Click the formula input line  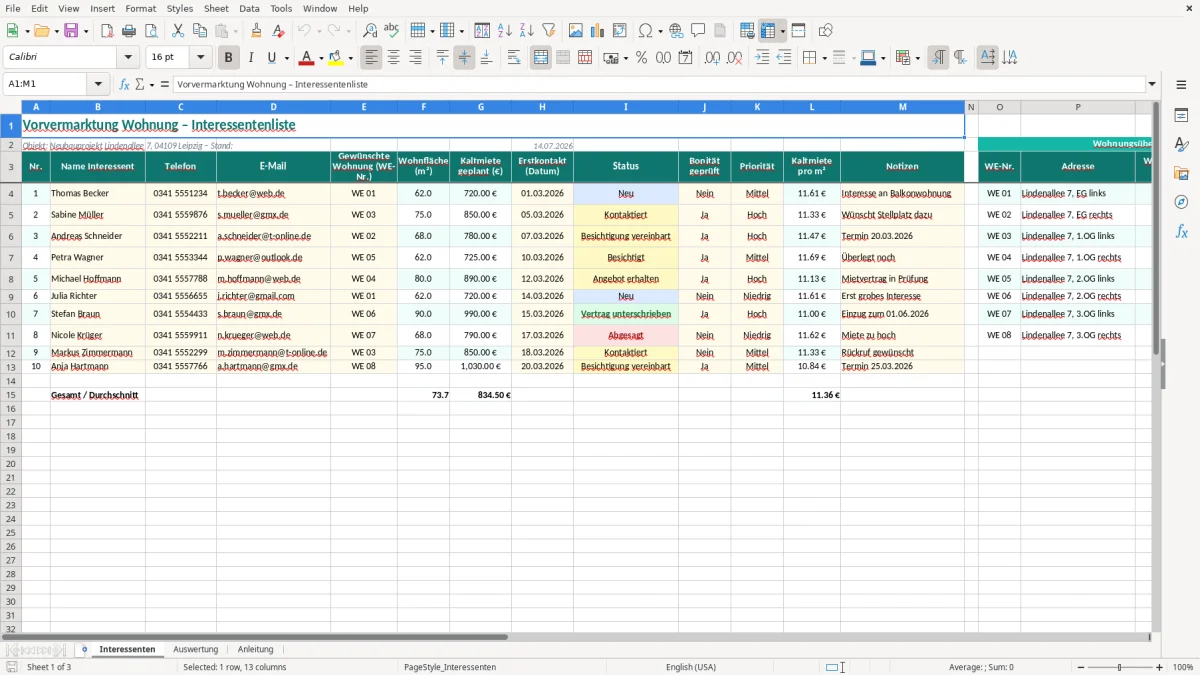click(x=659, y=85)
